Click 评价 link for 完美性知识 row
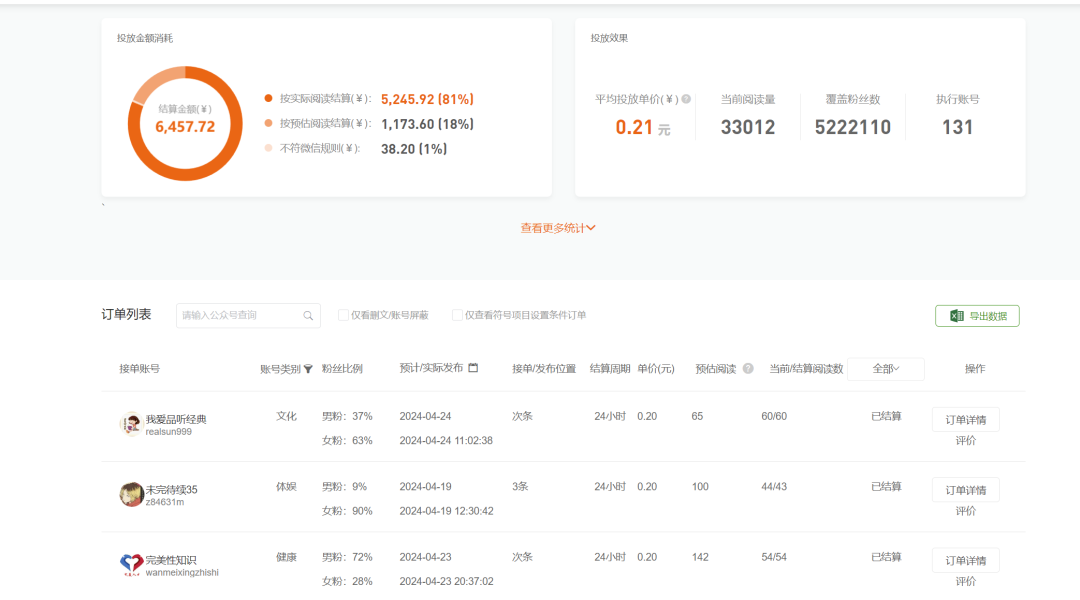This screenshot has width=1080, height=600. [x=966, y=581]
